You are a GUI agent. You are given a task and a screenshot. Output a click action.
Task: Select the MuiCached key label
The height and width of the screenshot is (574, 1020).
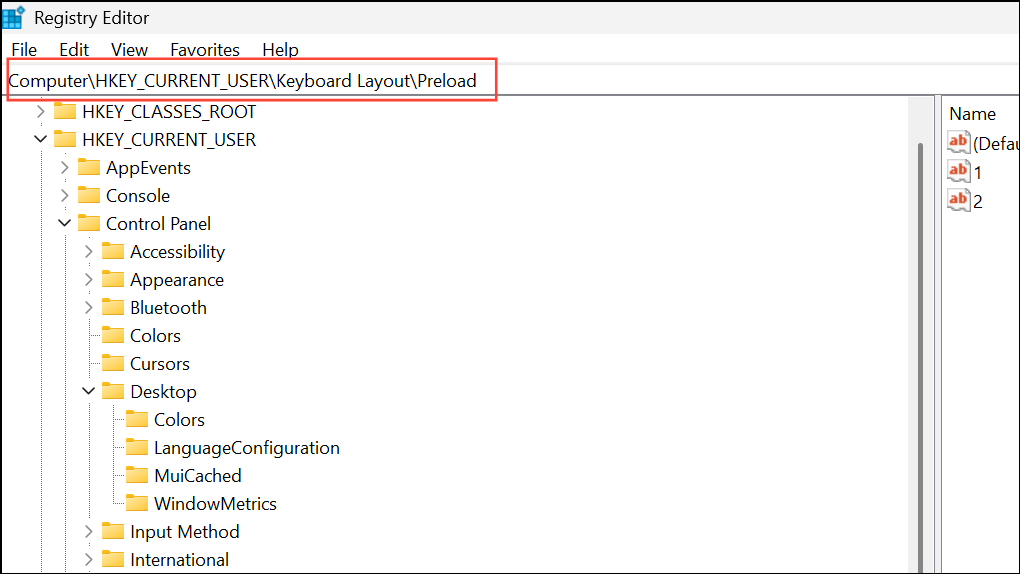pyautogui.click(x=198, y=476)
